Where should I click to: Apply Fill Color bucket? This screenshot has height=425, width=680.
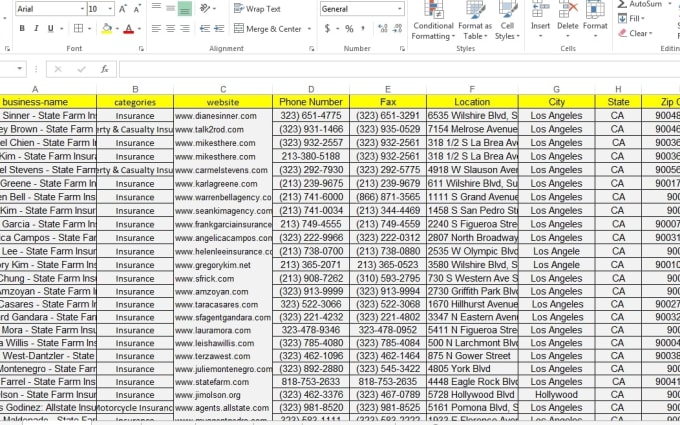click(x=107, y=29)
